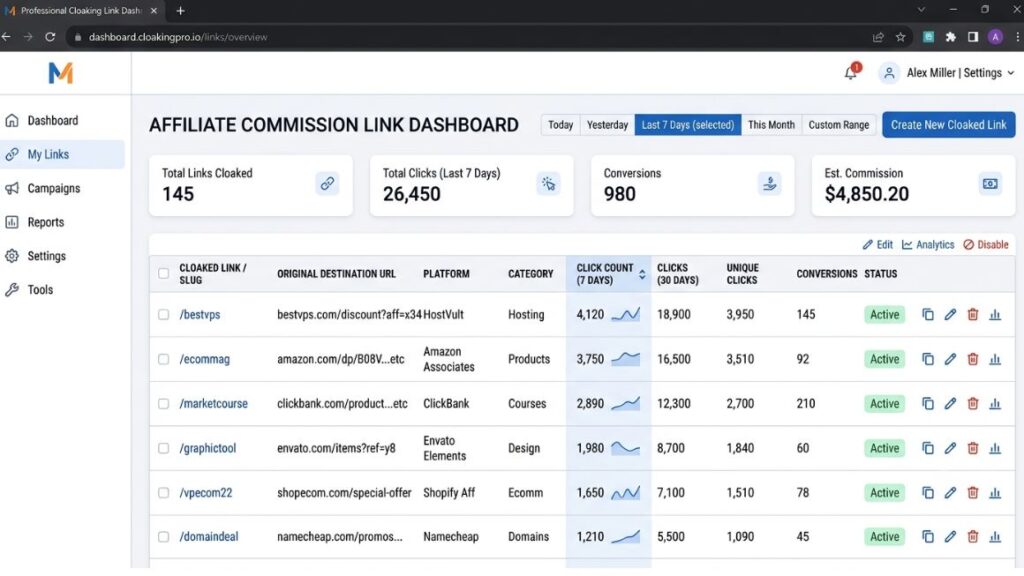Open analytics chart icon for /ecommag
Viewport: 1024px width, 576px height.
coord(995,359)
